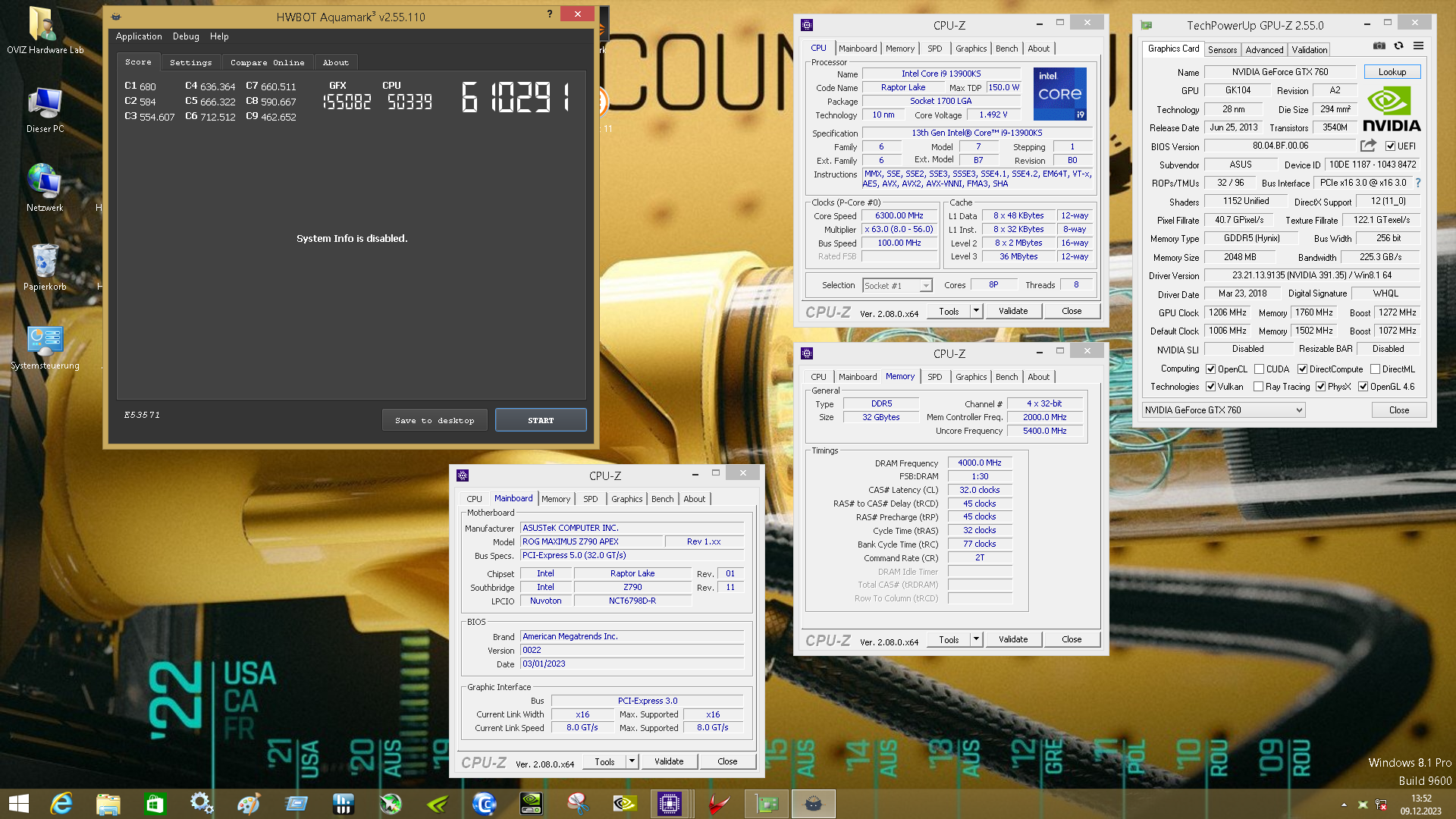Toggle the OpenGL 4.6 checkbox
The width and height of the screenshot is (1456, 819).
pyautogui.click(x=1363, y=387)
